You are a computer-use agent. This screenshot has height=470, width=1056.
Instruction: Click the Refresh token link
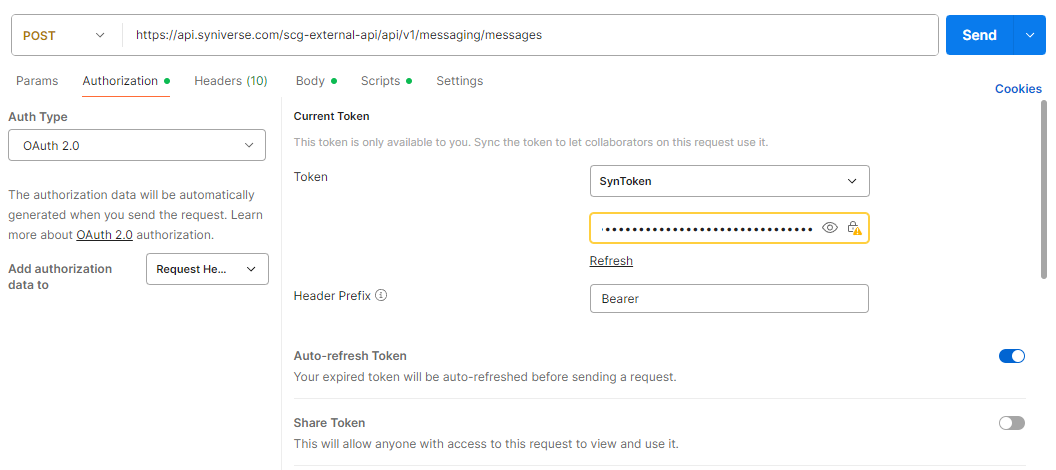[611, 261]
